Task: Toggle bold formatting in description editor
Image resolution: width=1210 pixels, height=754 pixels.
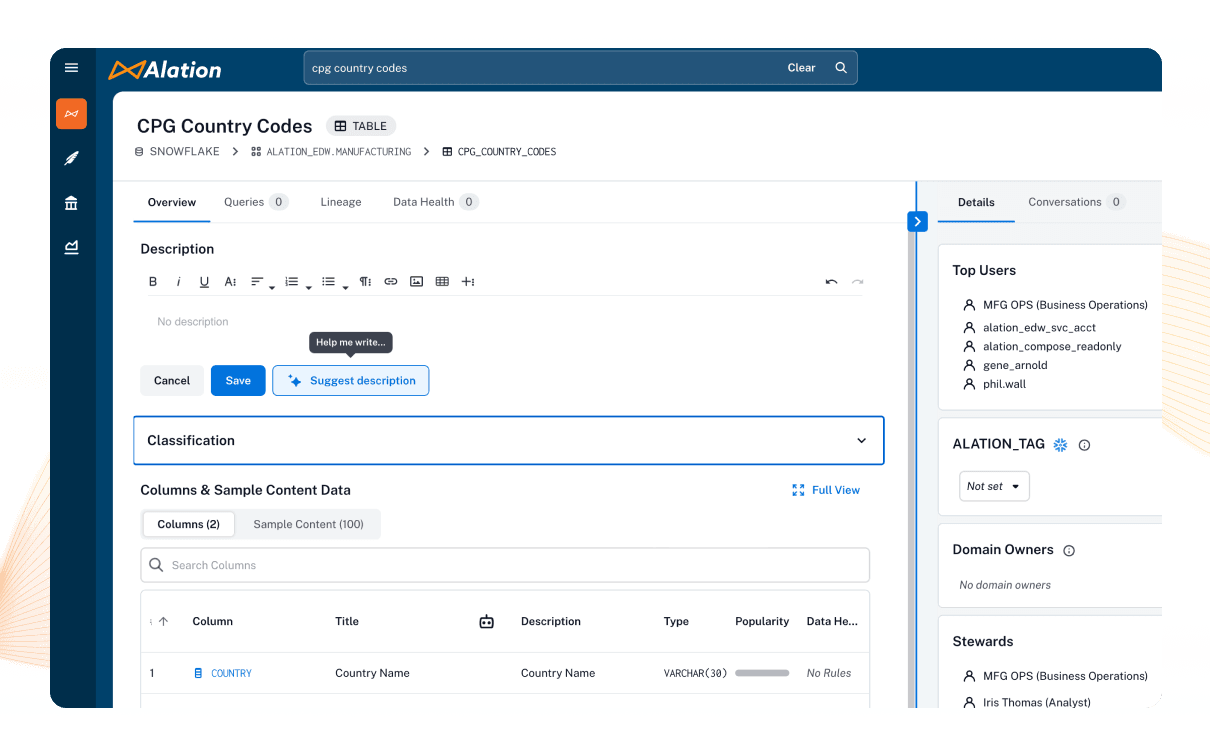Action: pos(153,282)
